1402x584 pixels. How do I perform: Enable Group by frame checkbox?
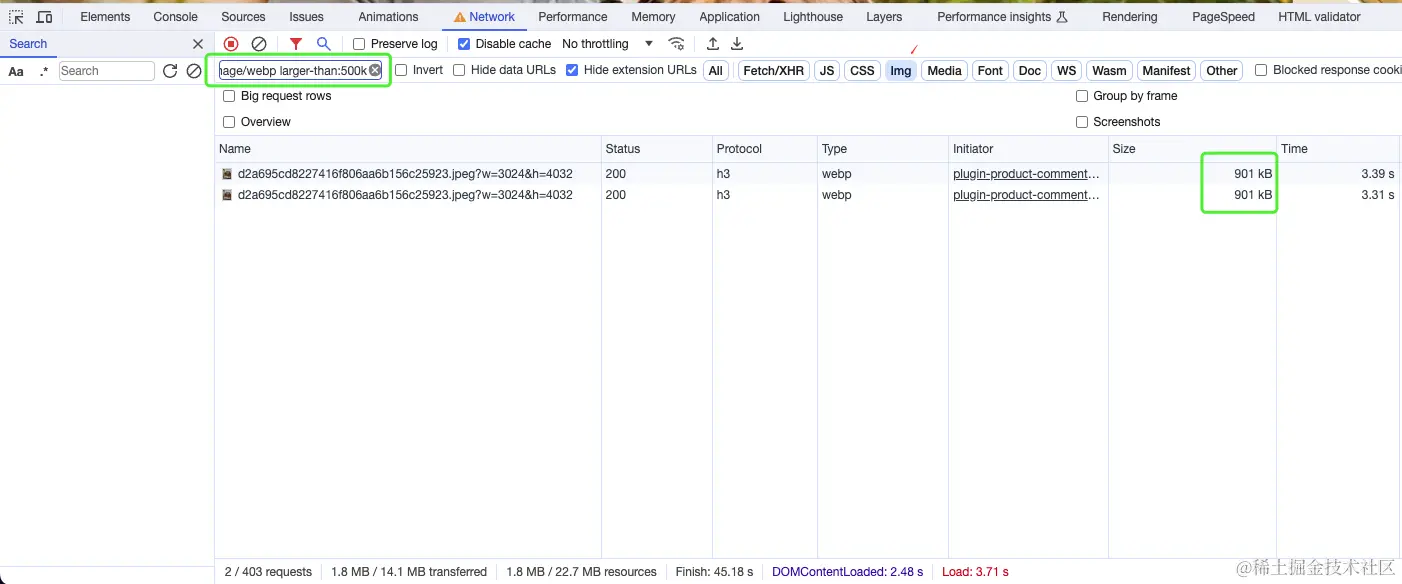1082,96
